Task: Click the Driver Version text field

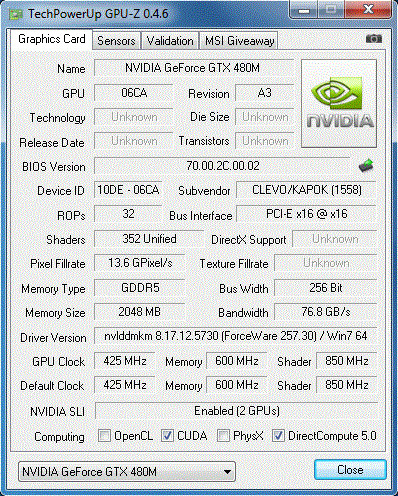Action: [x=236, y=336]
